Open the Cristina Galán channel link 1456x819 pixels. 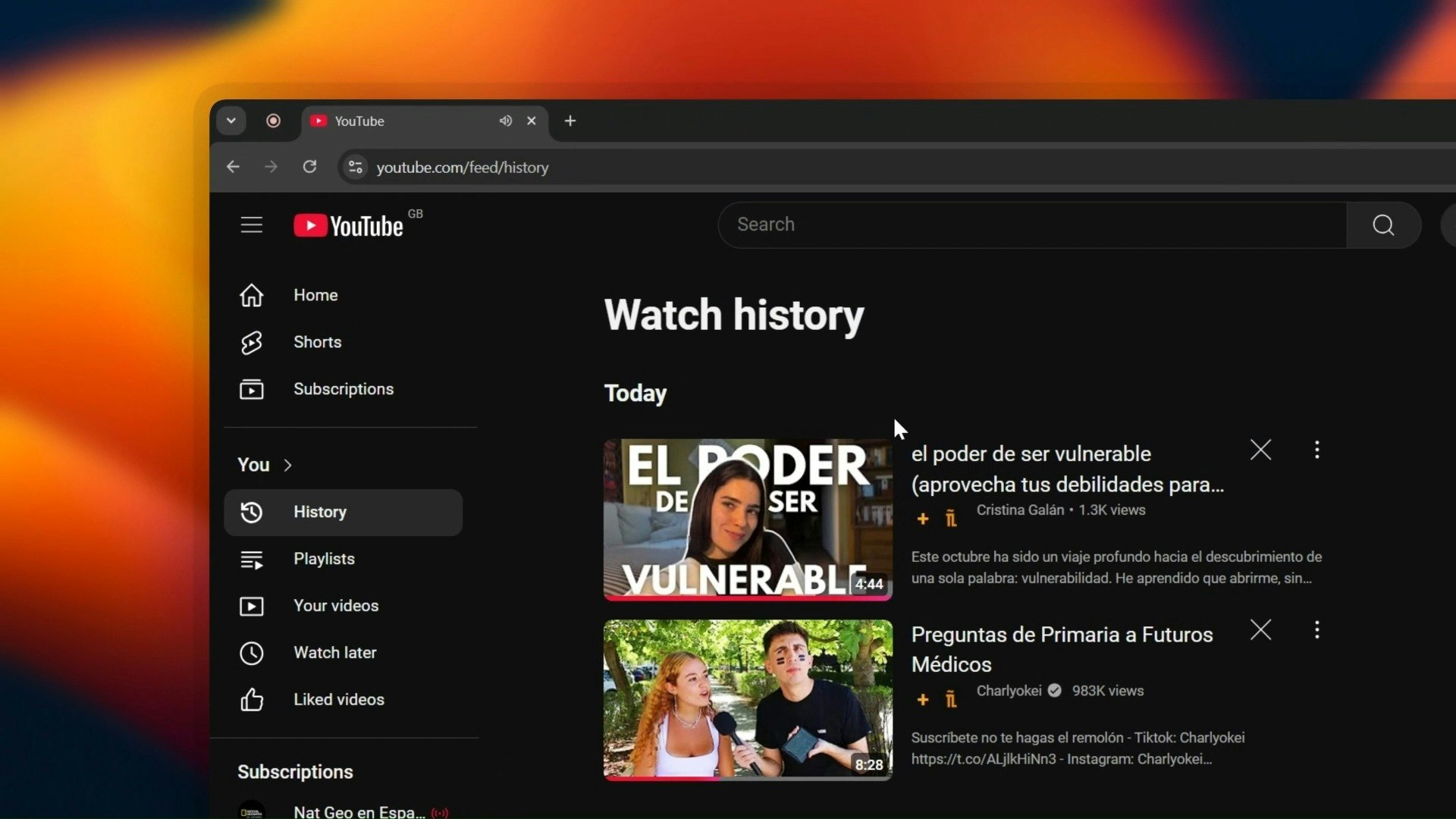(1019, 510)
